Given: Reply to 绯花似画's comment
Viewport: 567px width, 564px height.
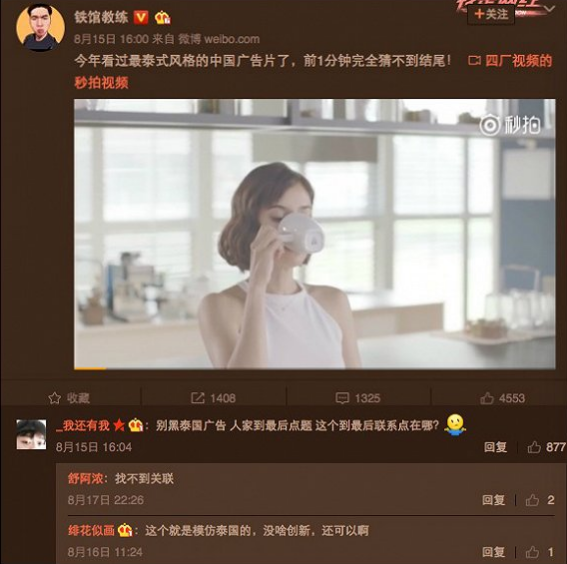Looking at the screenshot, I should (x=493, y=552).
